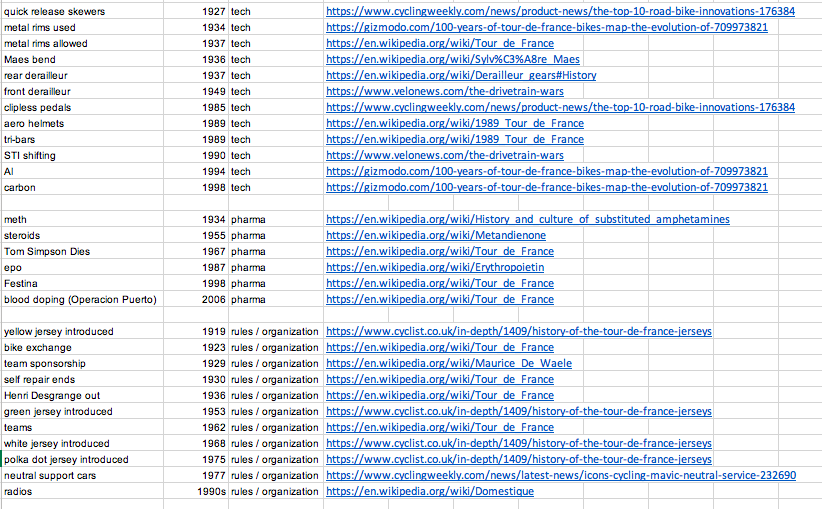Click the epo cell
This screenshot has width=822, height=509.
pyautogui.click(x=82, y=267)
